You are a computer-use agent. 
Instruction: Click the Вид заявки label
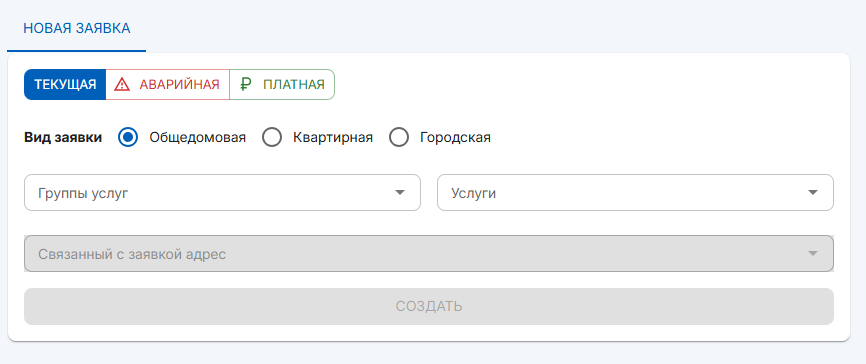coord(63,138)
